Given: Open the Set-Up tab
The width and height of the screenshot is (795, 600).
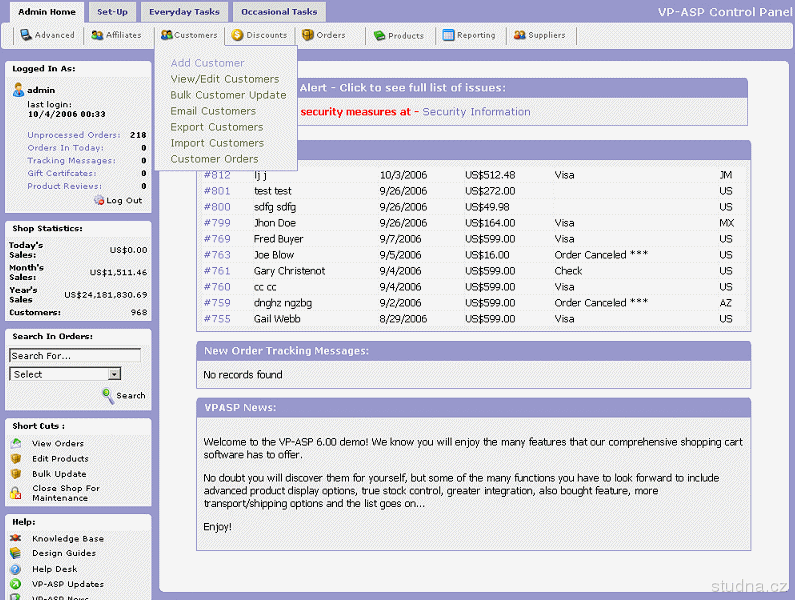Looking at the screenshot, I should click(111, 12).
